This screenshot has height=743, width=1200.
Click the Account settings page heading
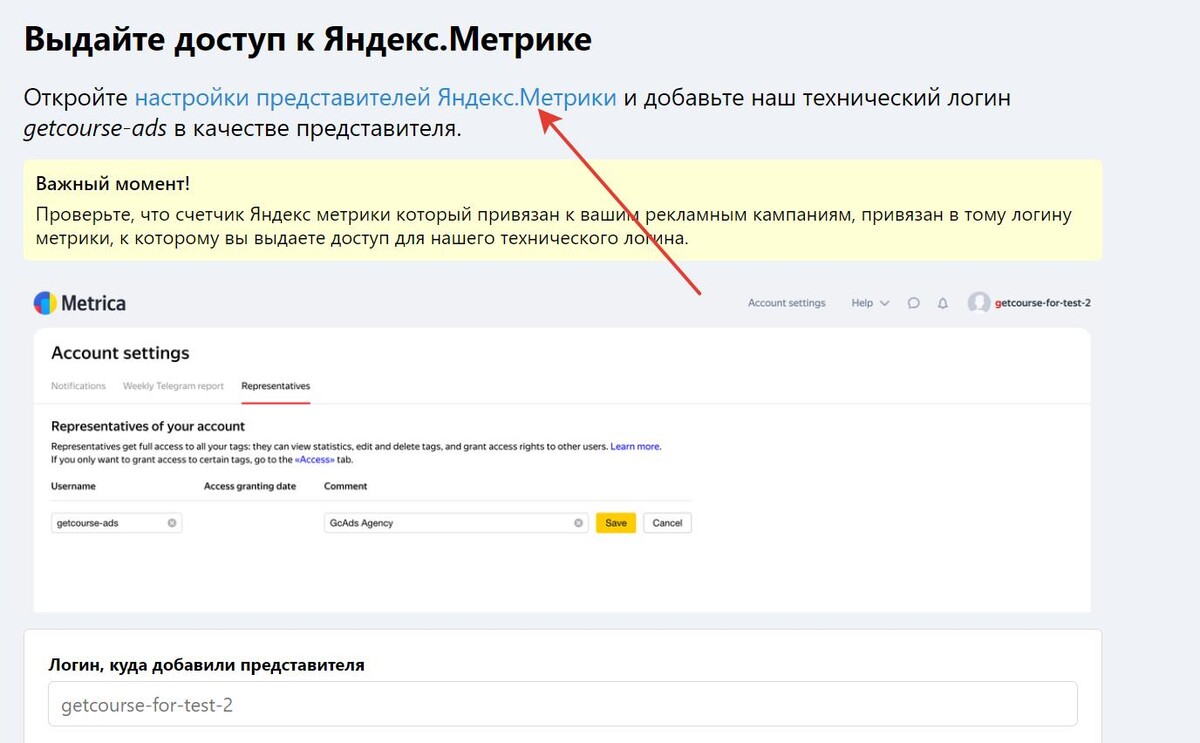coord(120,353)
